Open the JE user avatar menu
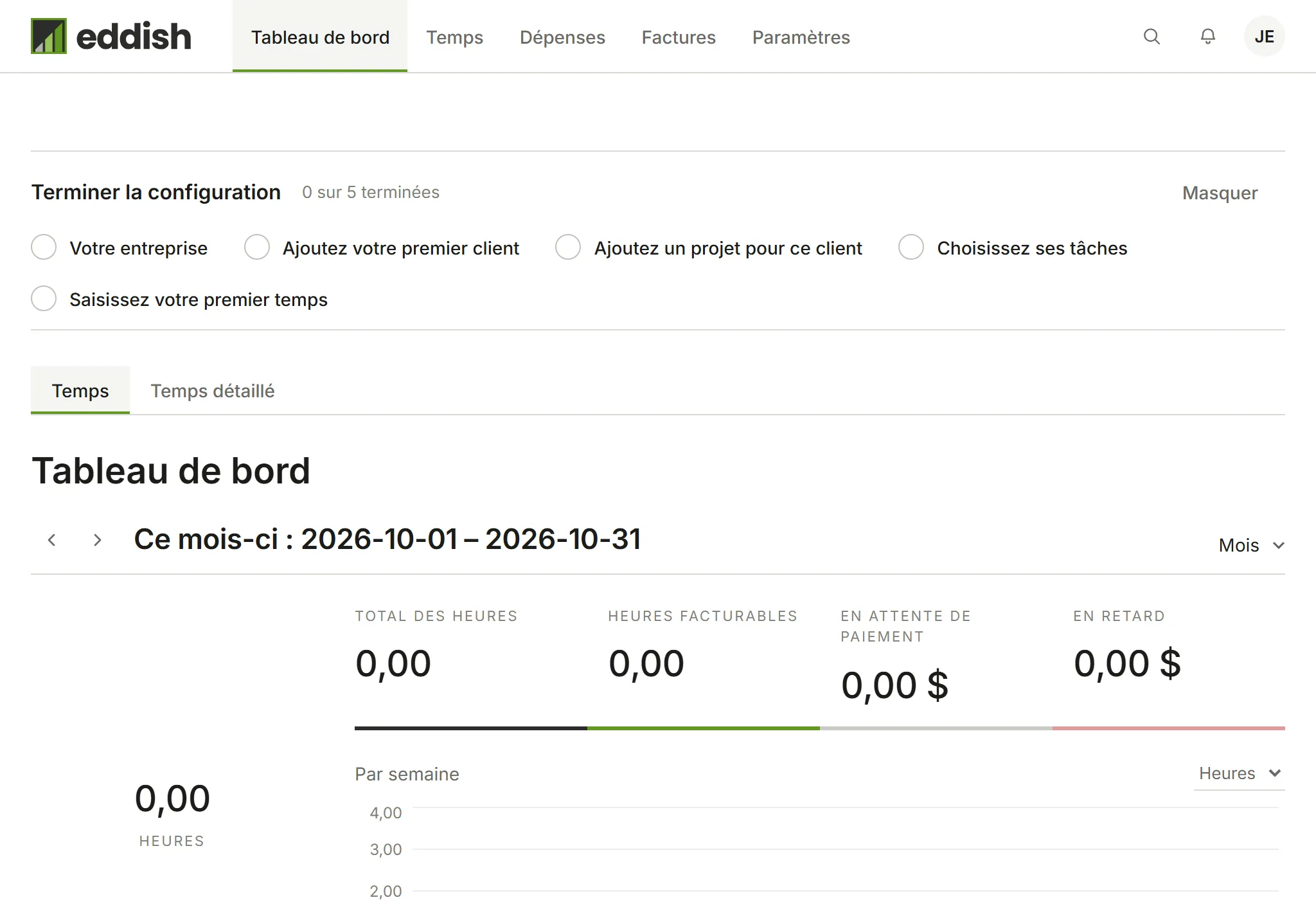 (x=1264, y=37)
